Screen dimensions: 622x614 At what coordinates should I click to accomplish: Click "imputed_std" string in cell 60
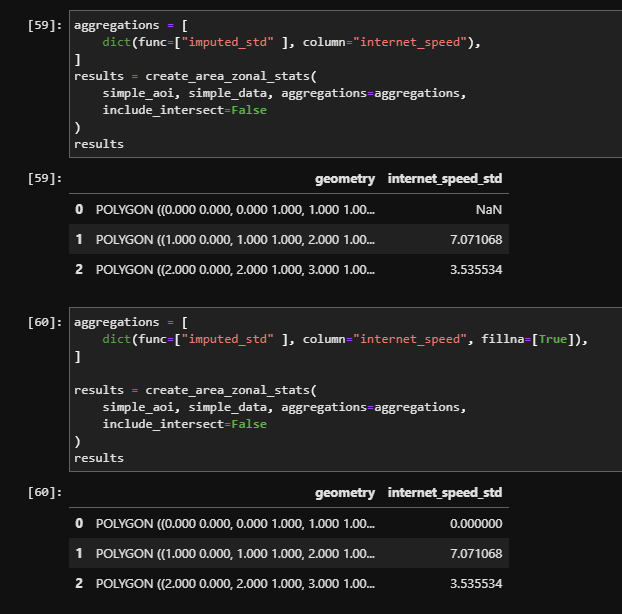[x=227, y=339]
